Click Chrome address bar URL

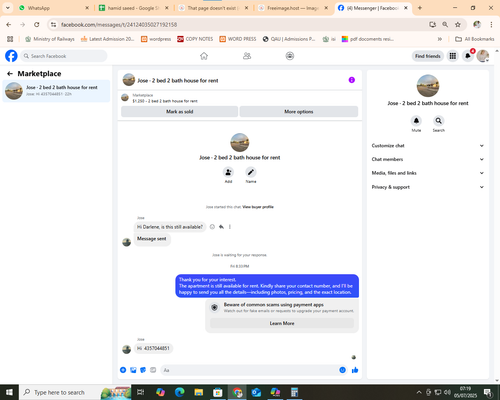click(x=119, y=25)
